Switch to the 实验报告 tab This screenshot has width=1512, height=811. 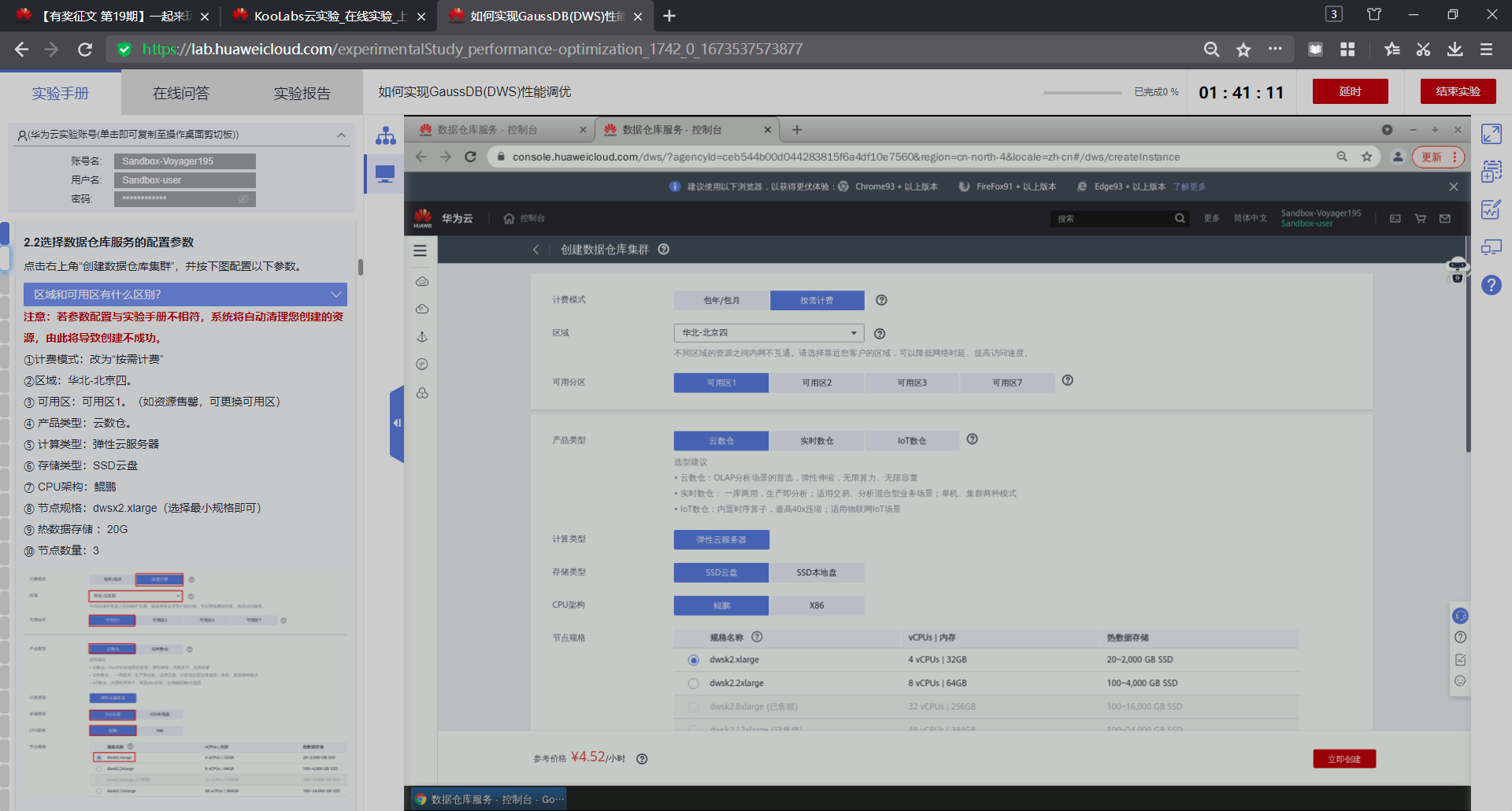302,93
